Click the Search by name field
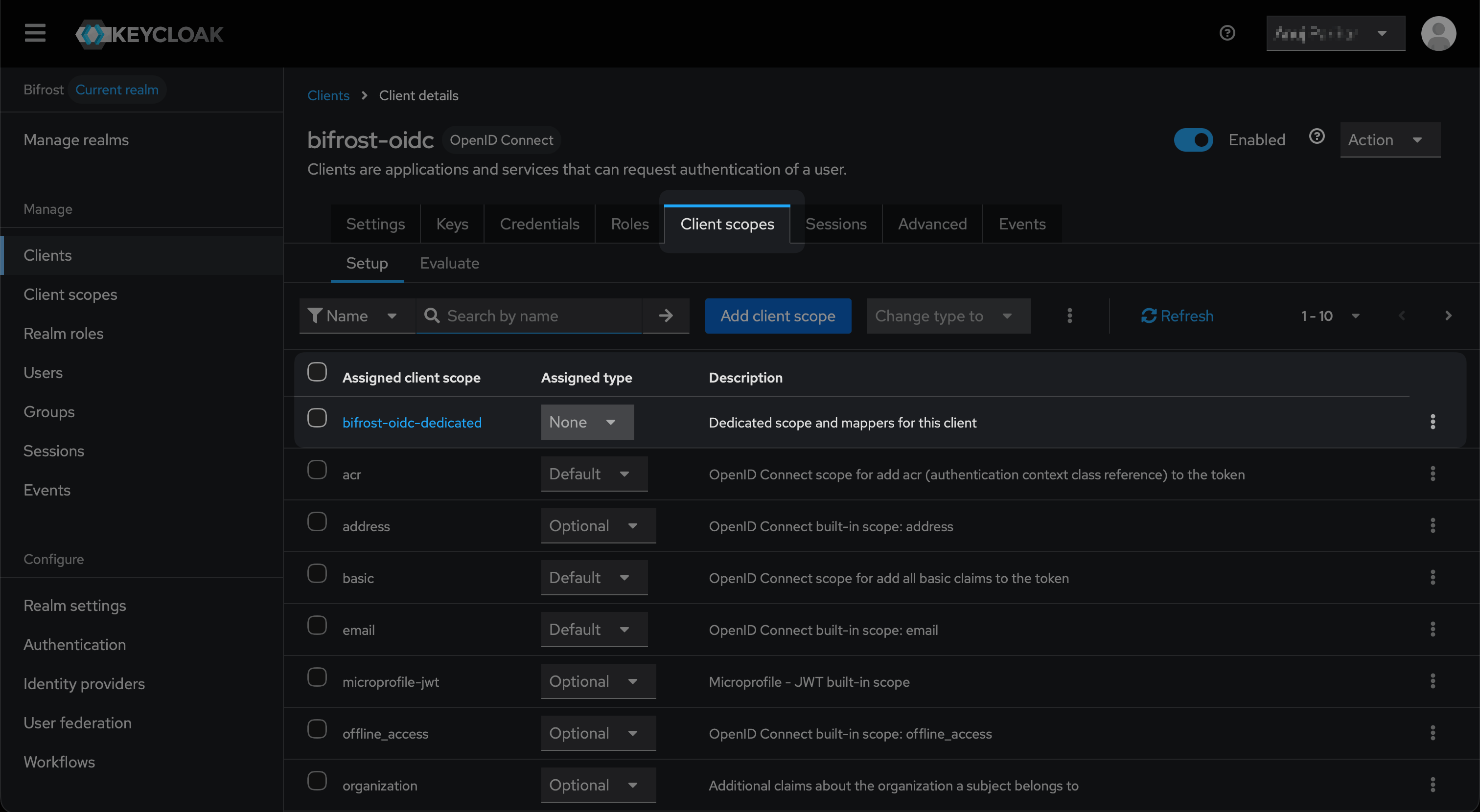This screenshot has height=812, width=1480. pos(529,316)
